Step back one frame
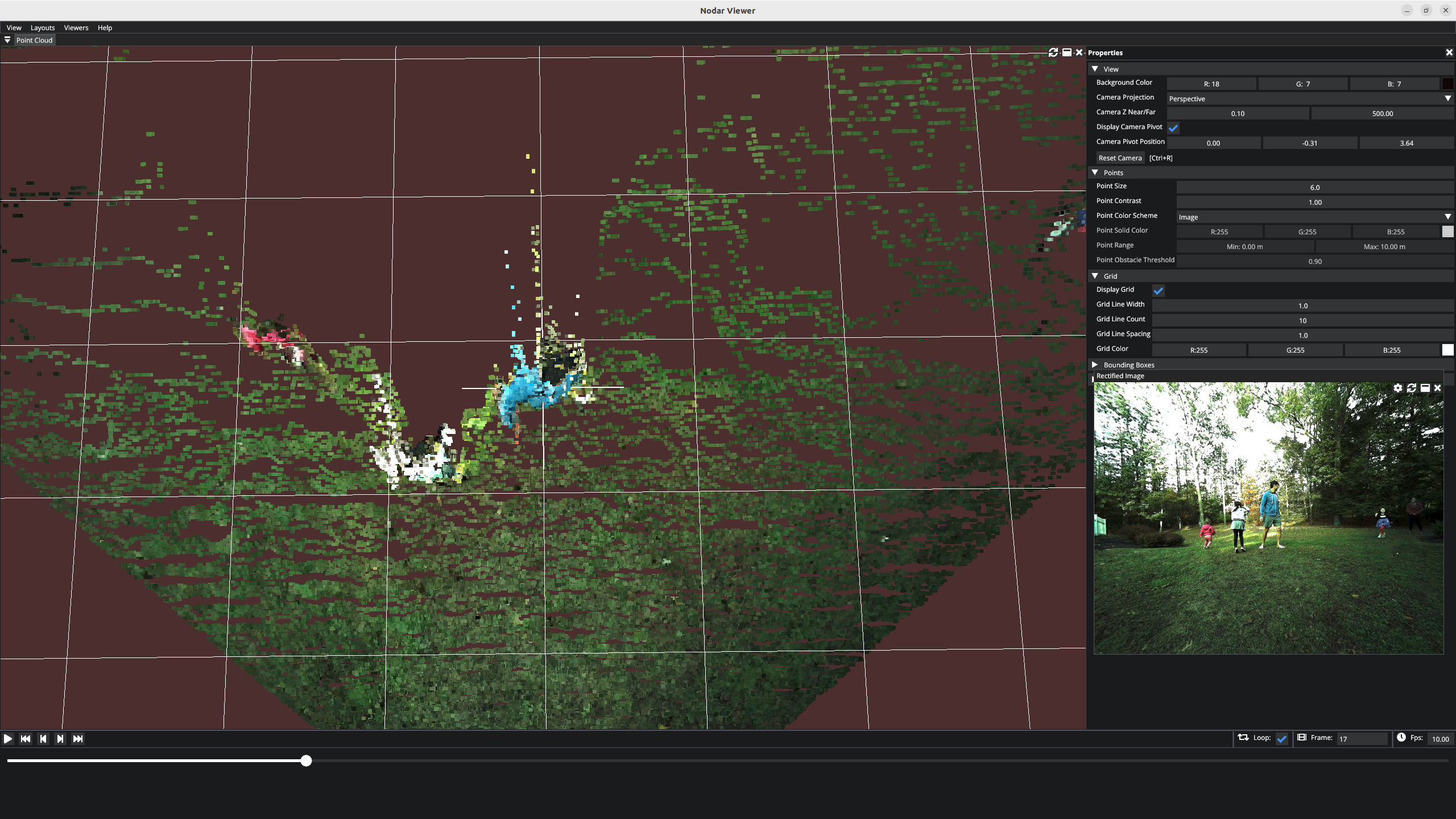This screenshot has width=1456, height=819. pos(43,738)
